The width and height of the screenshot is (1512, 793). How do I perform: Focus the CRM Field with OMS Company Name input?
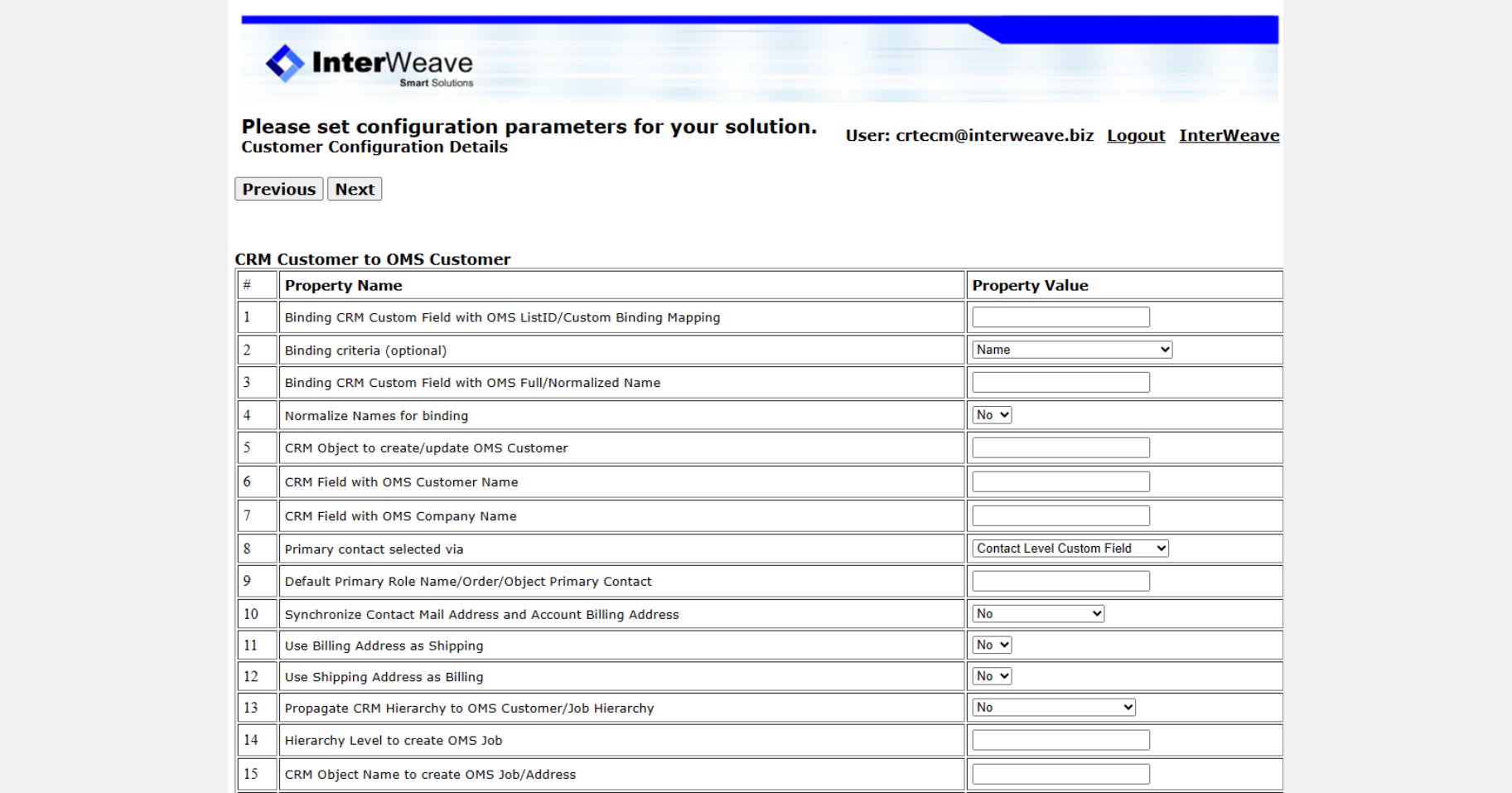(1060, 515)
